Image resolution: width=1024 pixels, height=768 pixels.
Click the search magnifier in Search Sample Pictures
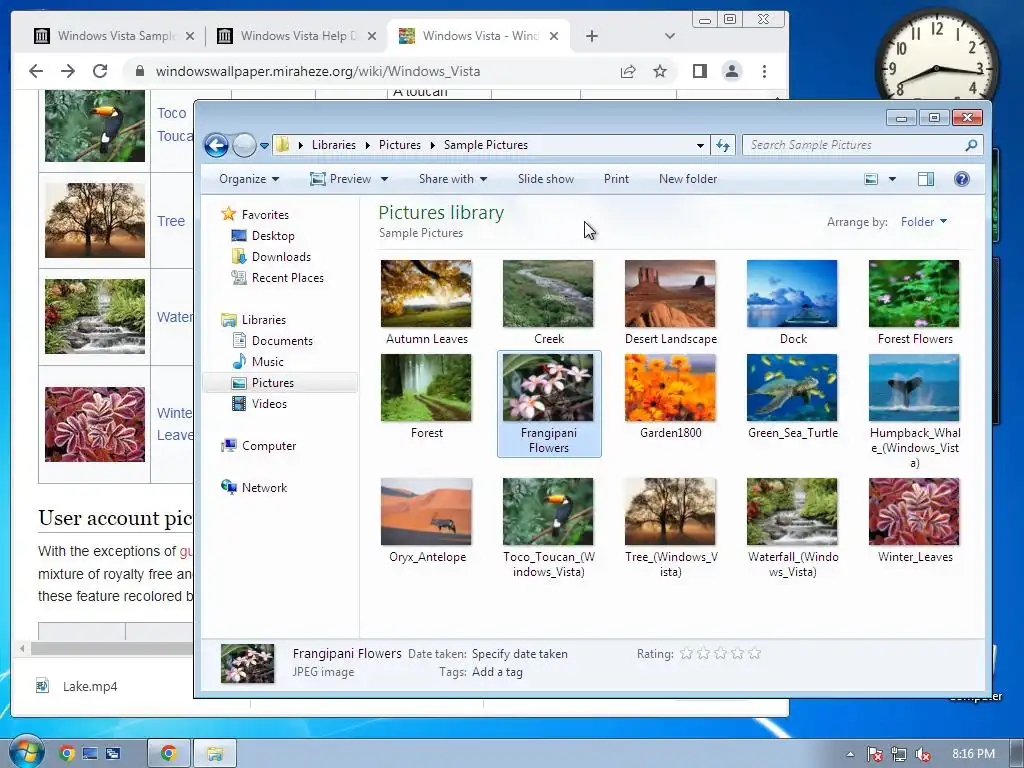(x=971, y=145)
